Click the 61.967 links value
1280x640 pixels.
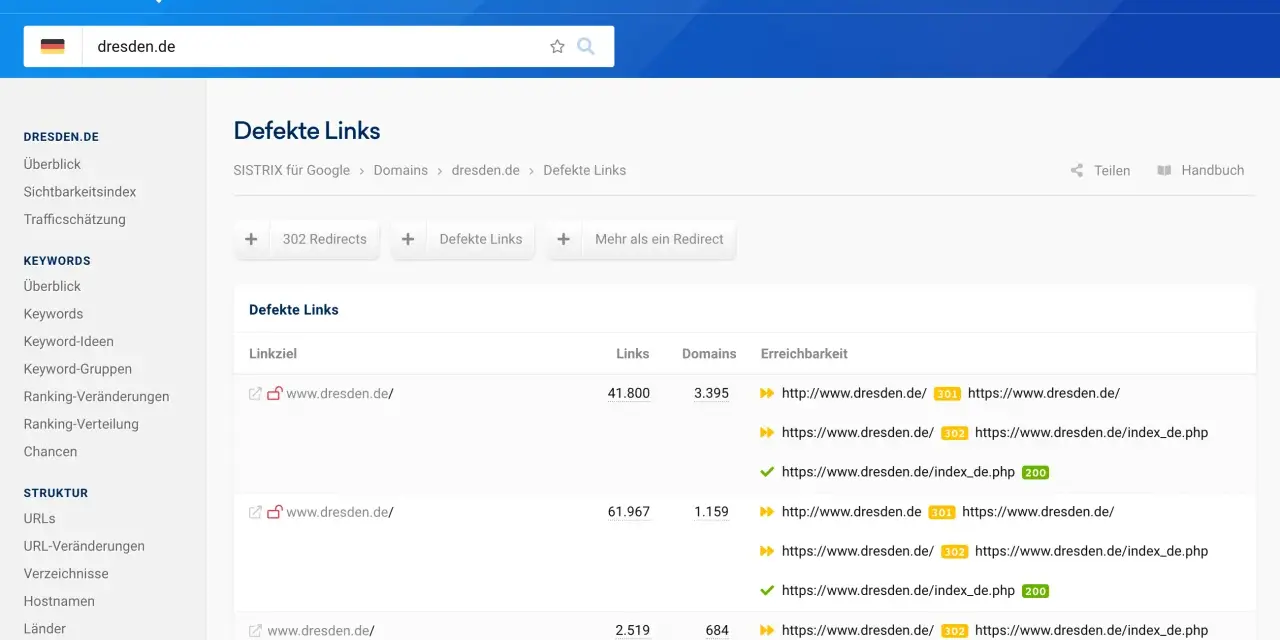(629, 512)
